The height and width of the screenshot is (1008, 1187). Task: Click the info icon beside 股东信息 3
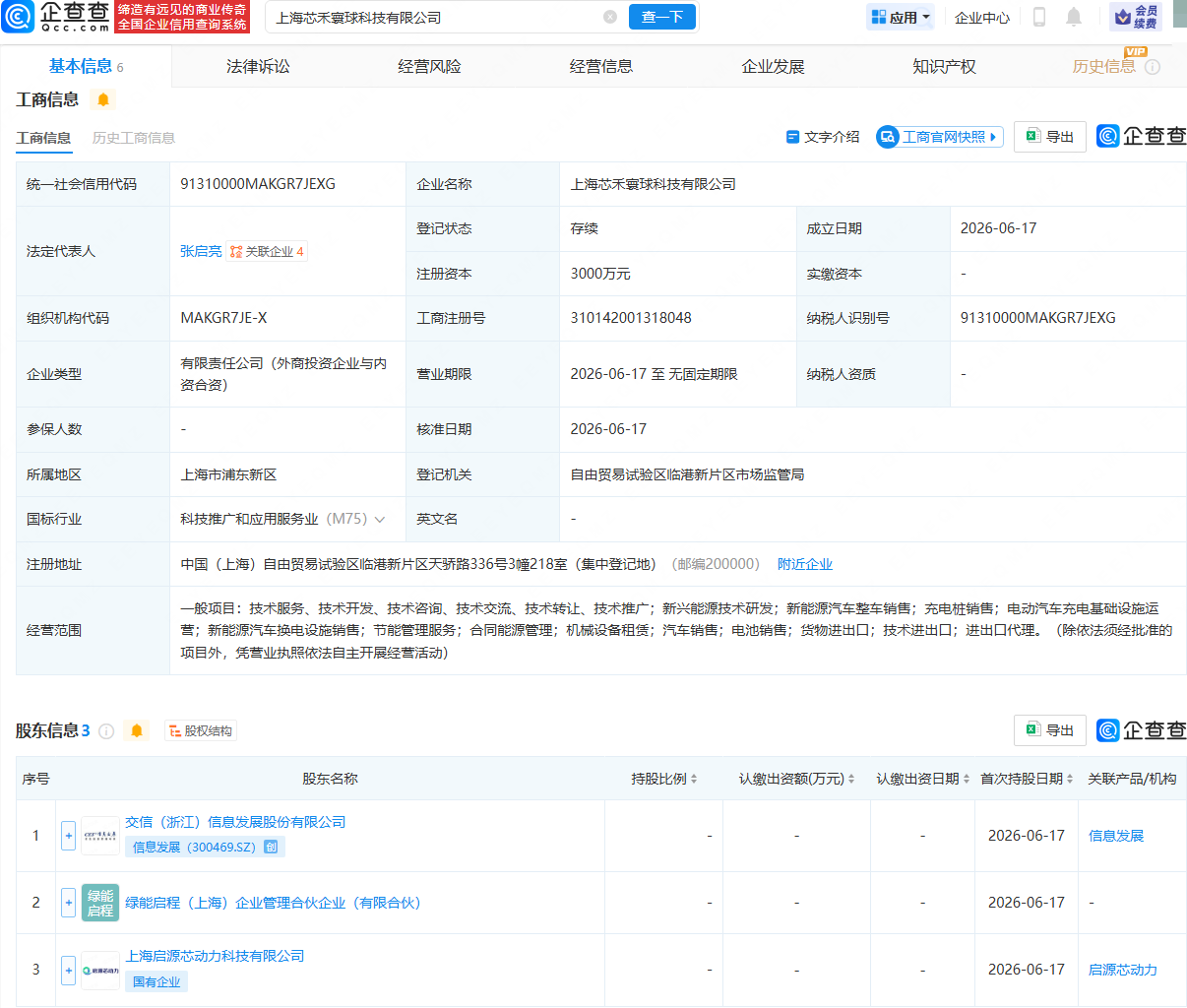pyautogui.click(x=106, y=731)
